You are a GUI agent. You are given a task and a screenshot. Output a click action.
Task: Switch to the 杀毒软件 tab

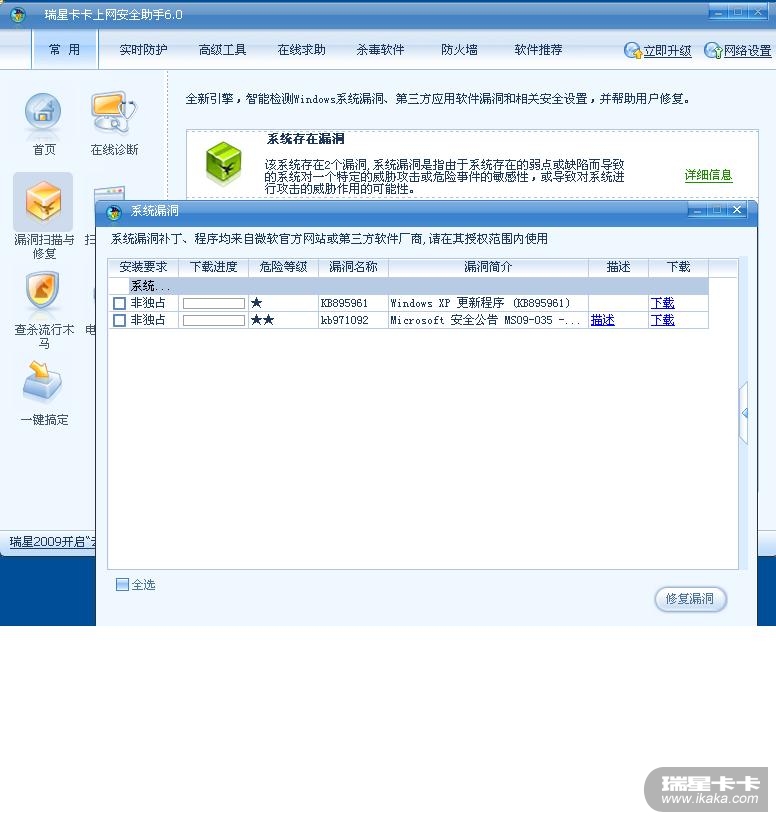[380, 50]
